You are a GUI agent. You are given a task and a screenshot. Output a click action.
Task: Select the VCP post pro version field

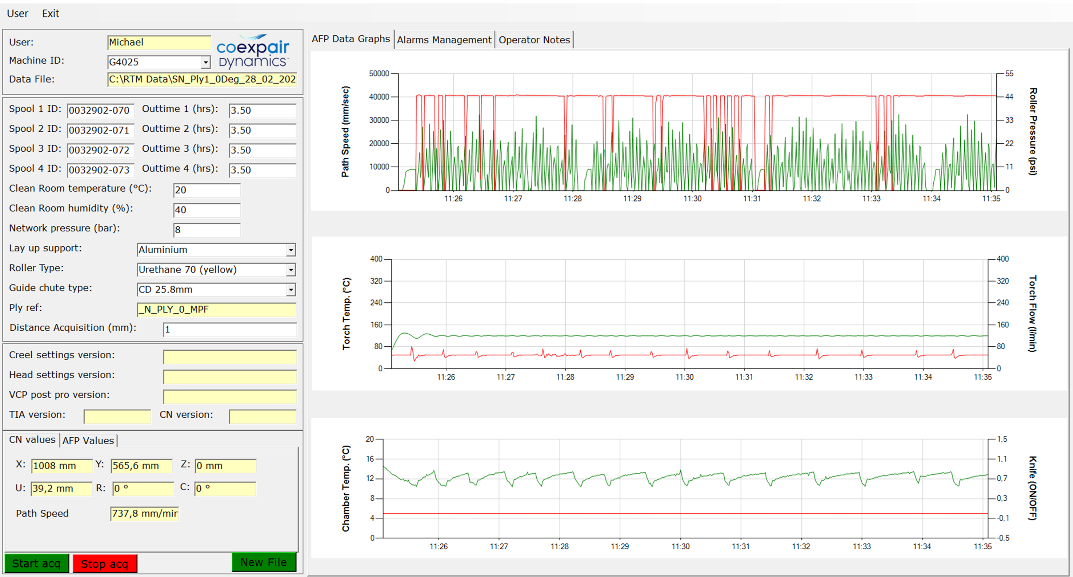click(229, 396)
